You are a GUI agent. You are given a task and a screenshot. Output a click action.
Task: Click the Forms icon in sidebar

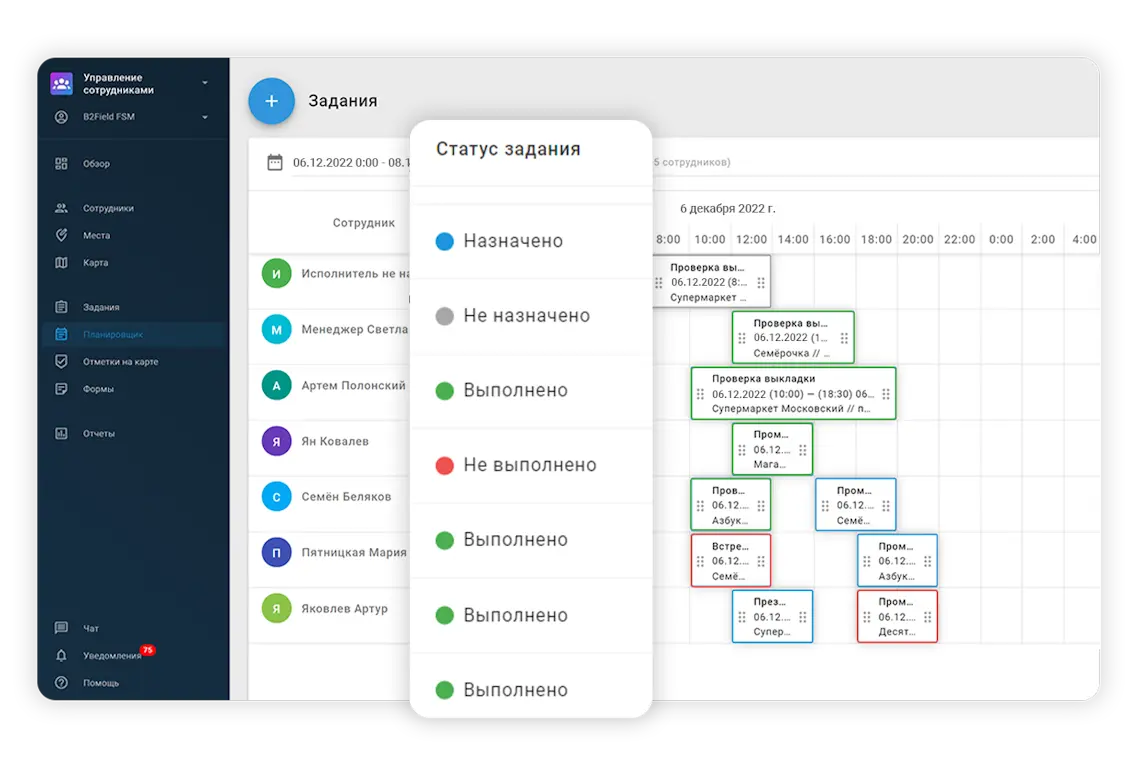click(x=62, y=389)
